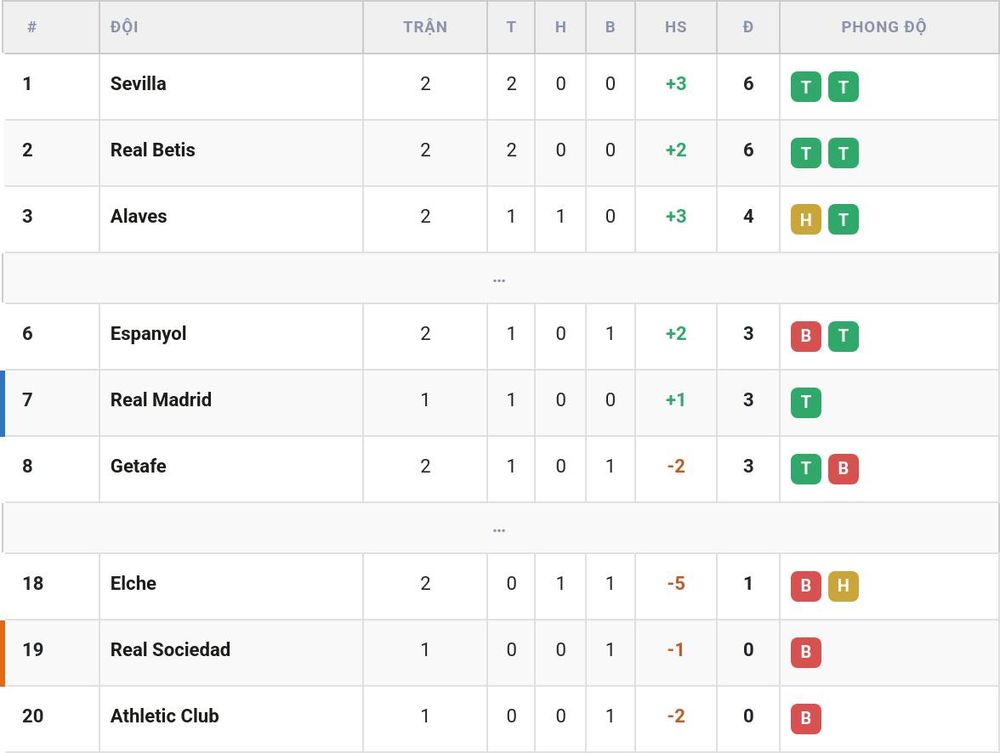Click the PHONG ĐỘ column header
Viewport: 1000px width, 753px height.
(x=883, y=27)
